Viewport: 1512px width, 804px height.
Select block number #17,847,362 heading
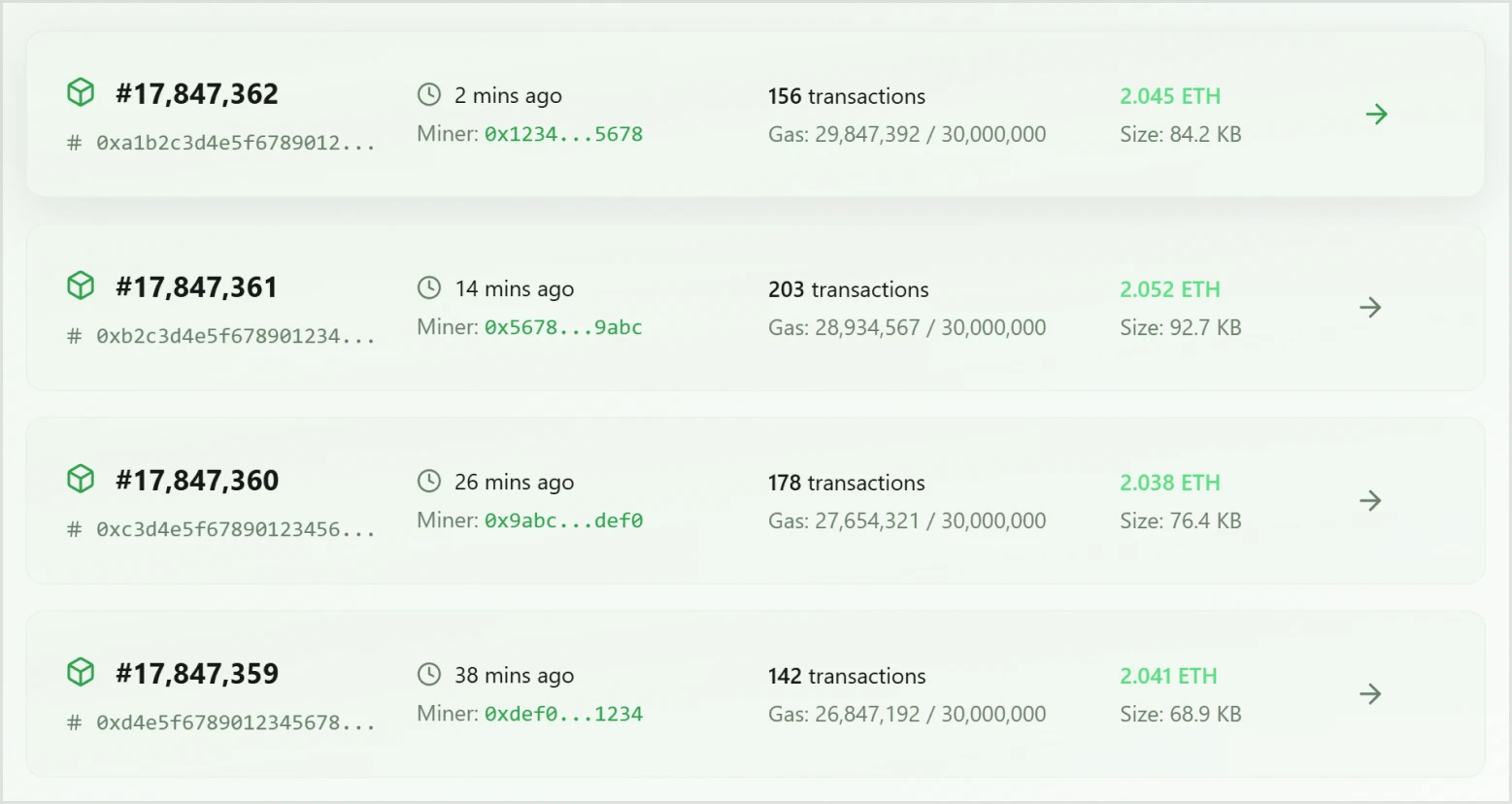[197, 93]
